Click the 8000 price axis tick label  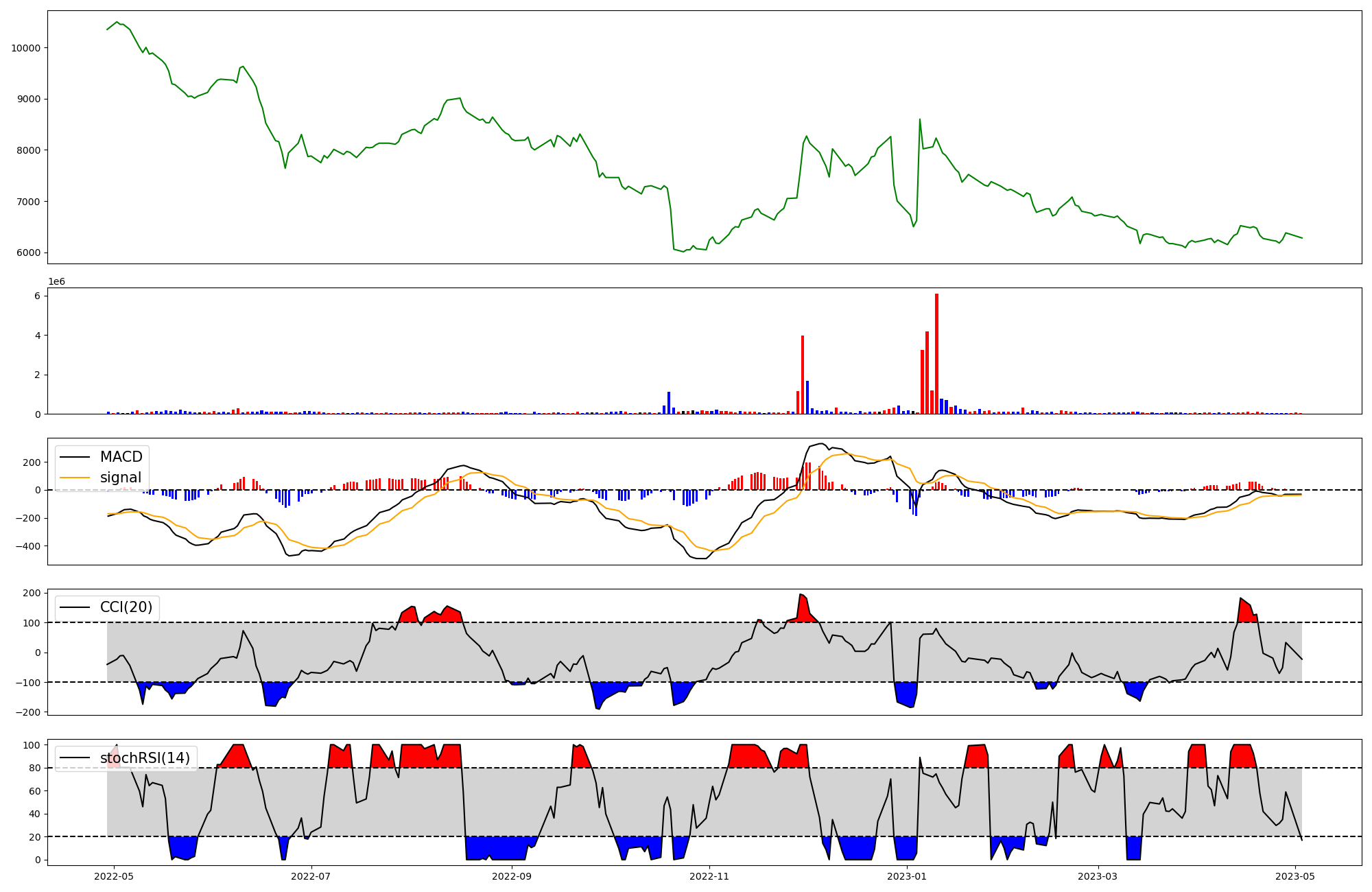[29, 150]
